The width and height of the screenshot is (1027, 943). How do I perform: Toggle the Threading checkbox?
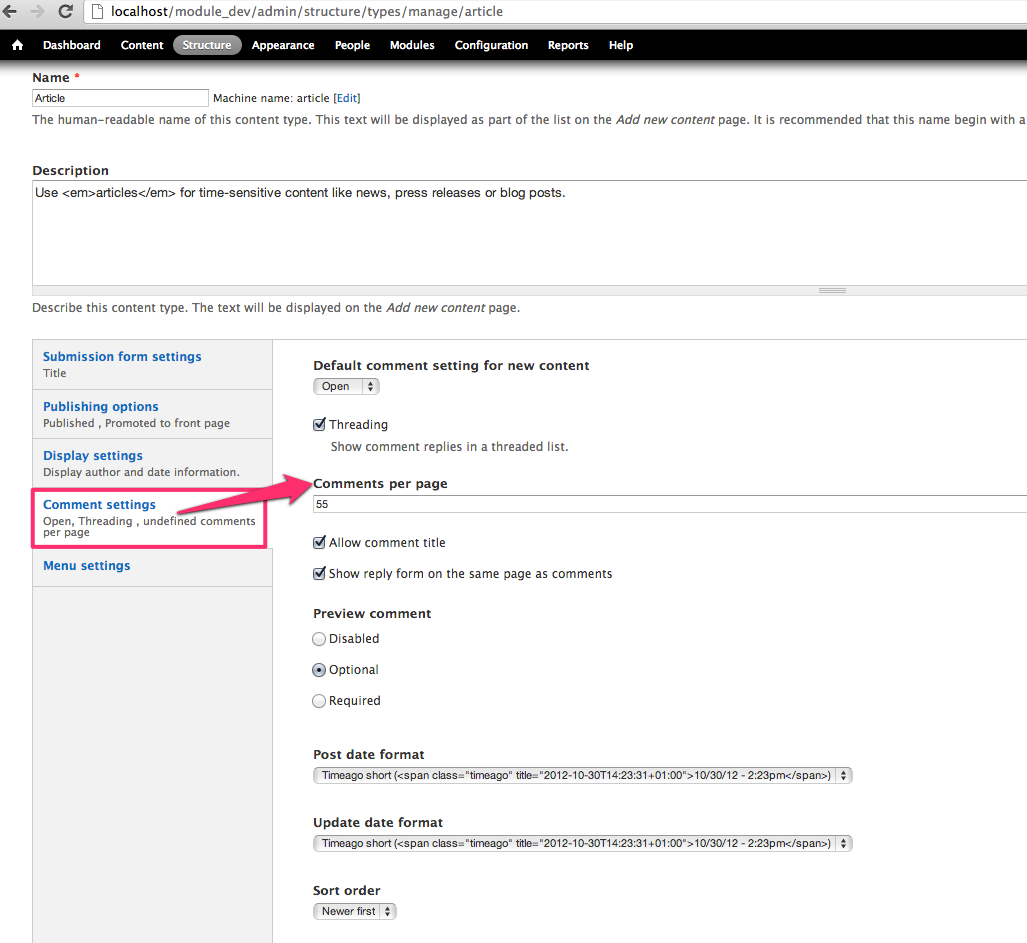(319, 424)
